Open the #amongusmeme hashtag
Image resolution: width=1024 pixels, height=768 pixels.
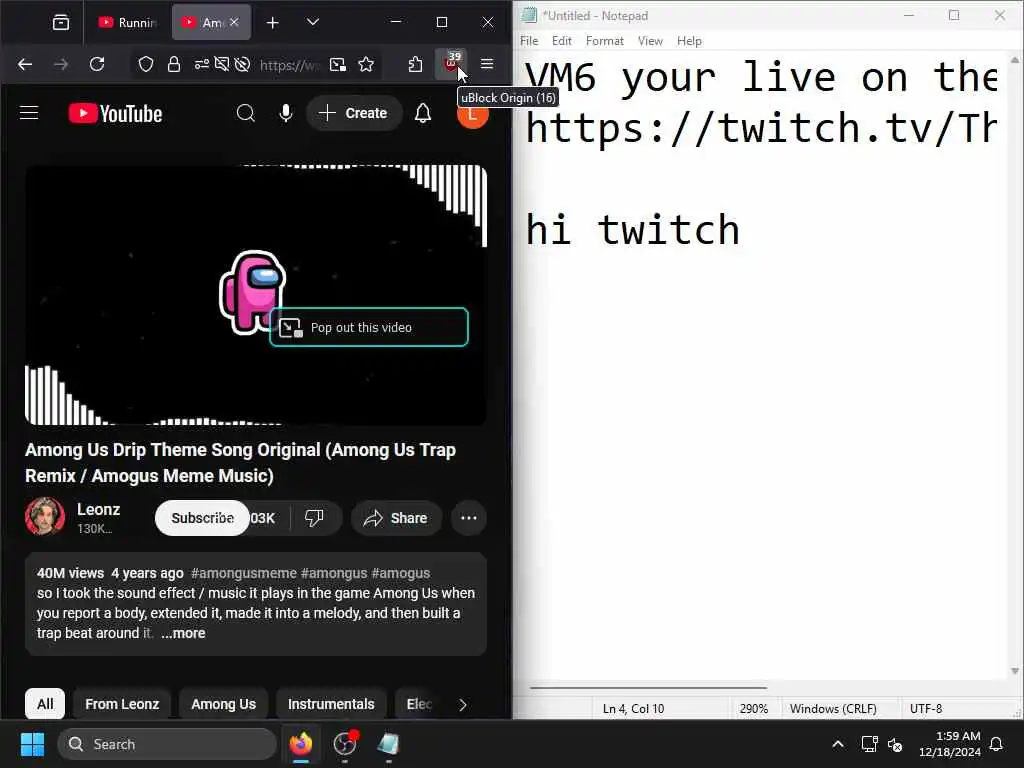click(x=244, y=573)
